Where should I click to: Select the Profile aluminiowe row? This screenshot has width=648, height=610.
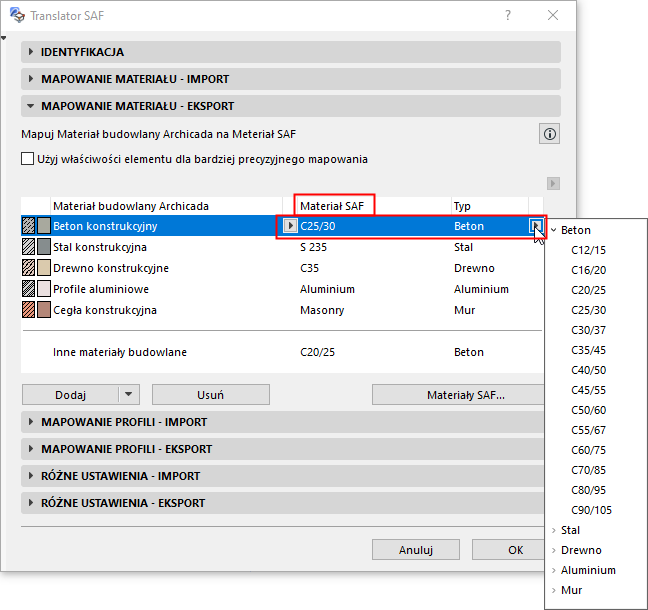coord(282,289)
